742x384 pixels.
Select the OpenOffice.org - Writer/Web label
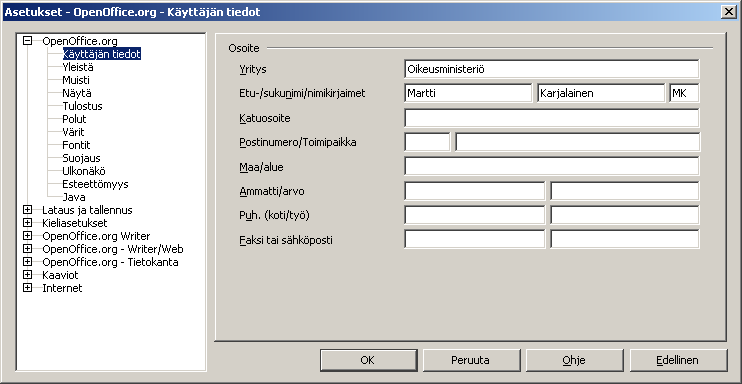pos(113,249)
